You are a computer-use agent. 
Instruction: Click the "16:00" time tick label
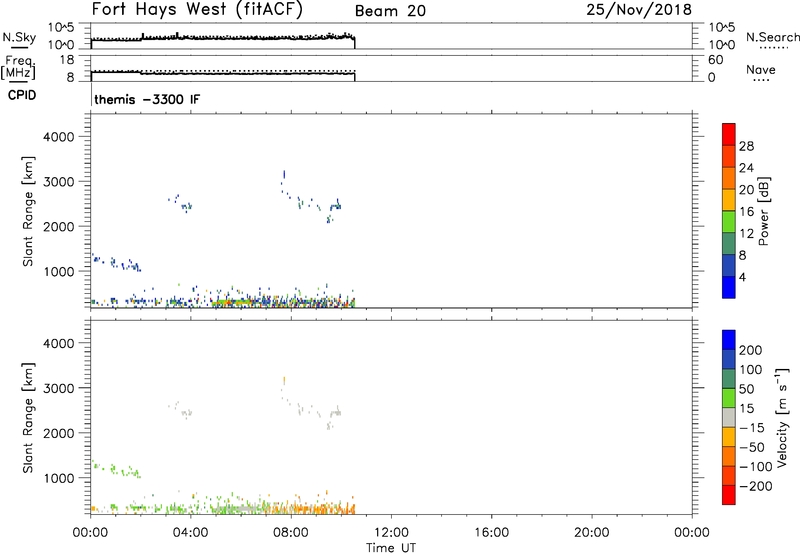click(x=491, y=533)
